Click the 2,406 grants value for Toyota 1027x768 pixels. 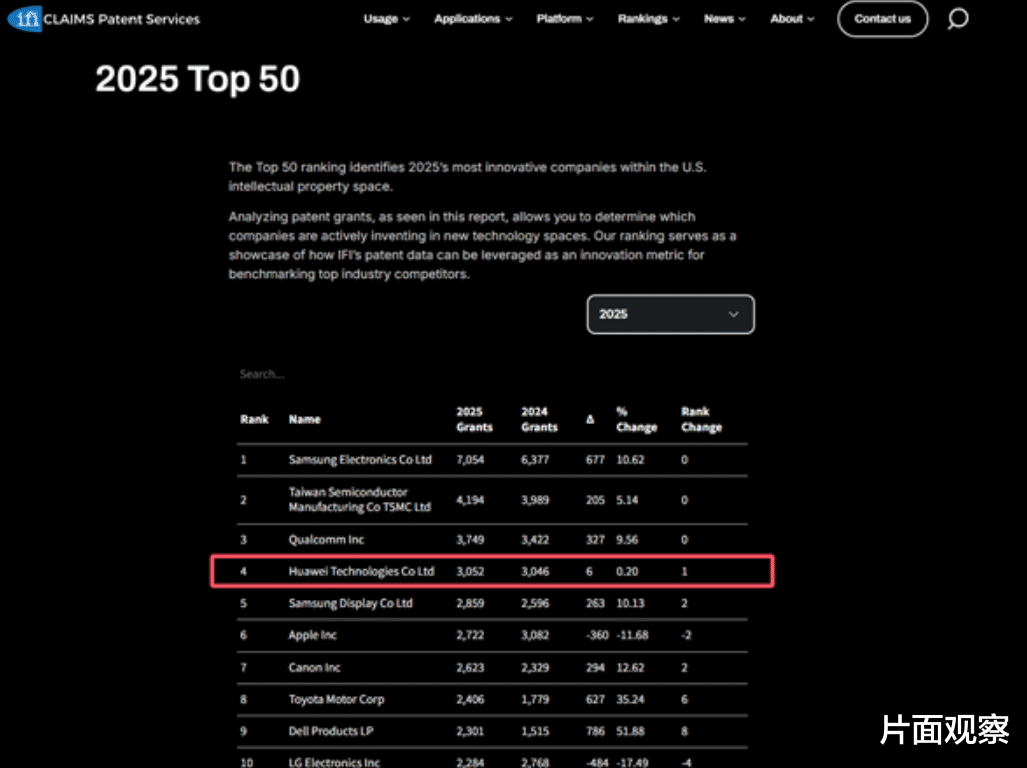[470, 699]
